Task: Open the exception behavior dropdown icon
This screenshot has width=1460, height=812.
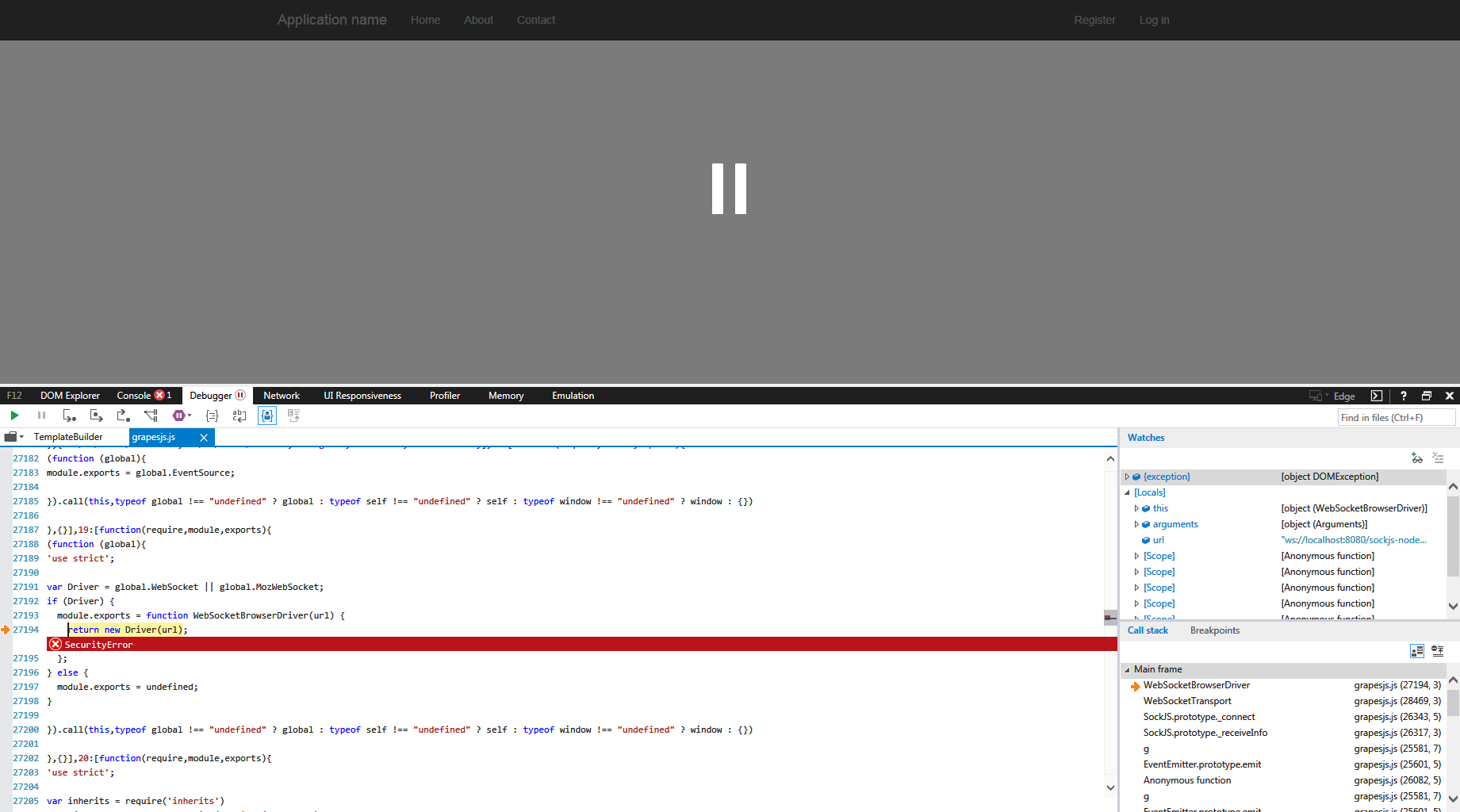Action: [x=182, y=416]
